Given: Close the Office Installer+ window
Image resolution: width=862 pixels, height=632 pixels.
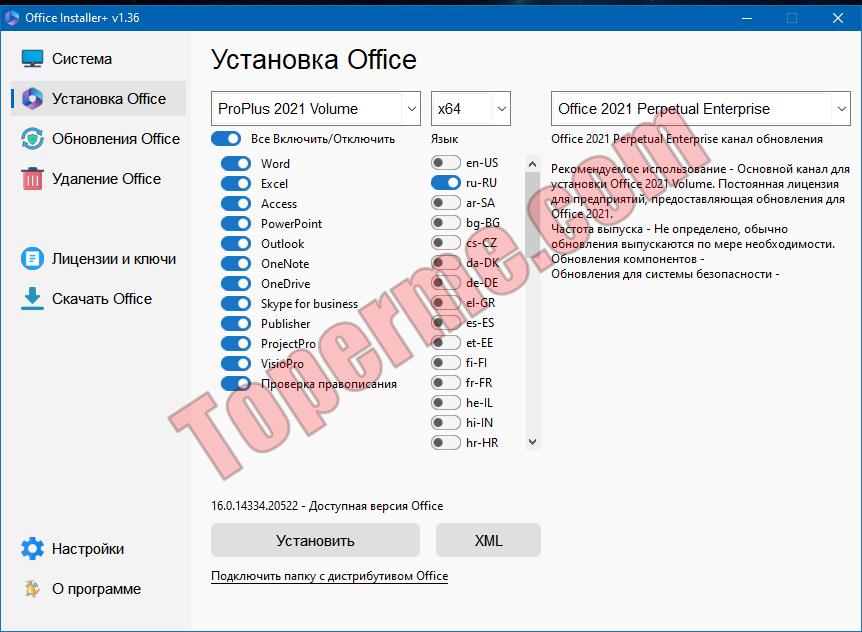Looking at the screenshot, I should pyautogui.click(x=838, y=18).
